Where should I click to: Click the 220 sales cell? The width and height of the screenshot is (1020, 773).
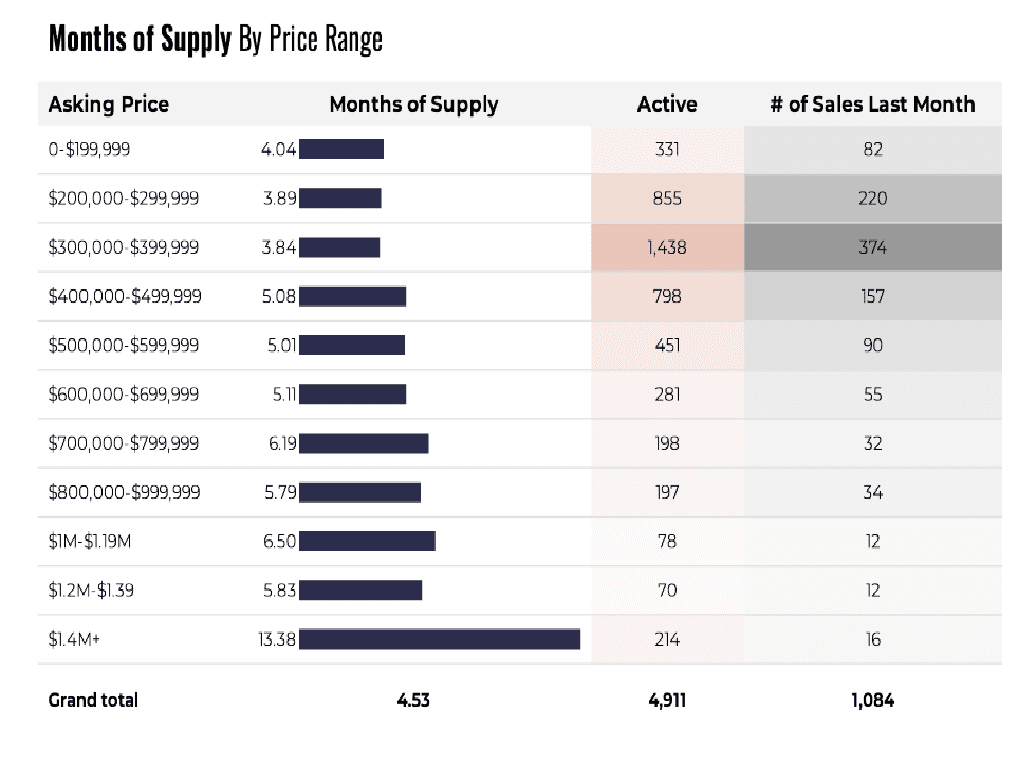pos(872,198)
